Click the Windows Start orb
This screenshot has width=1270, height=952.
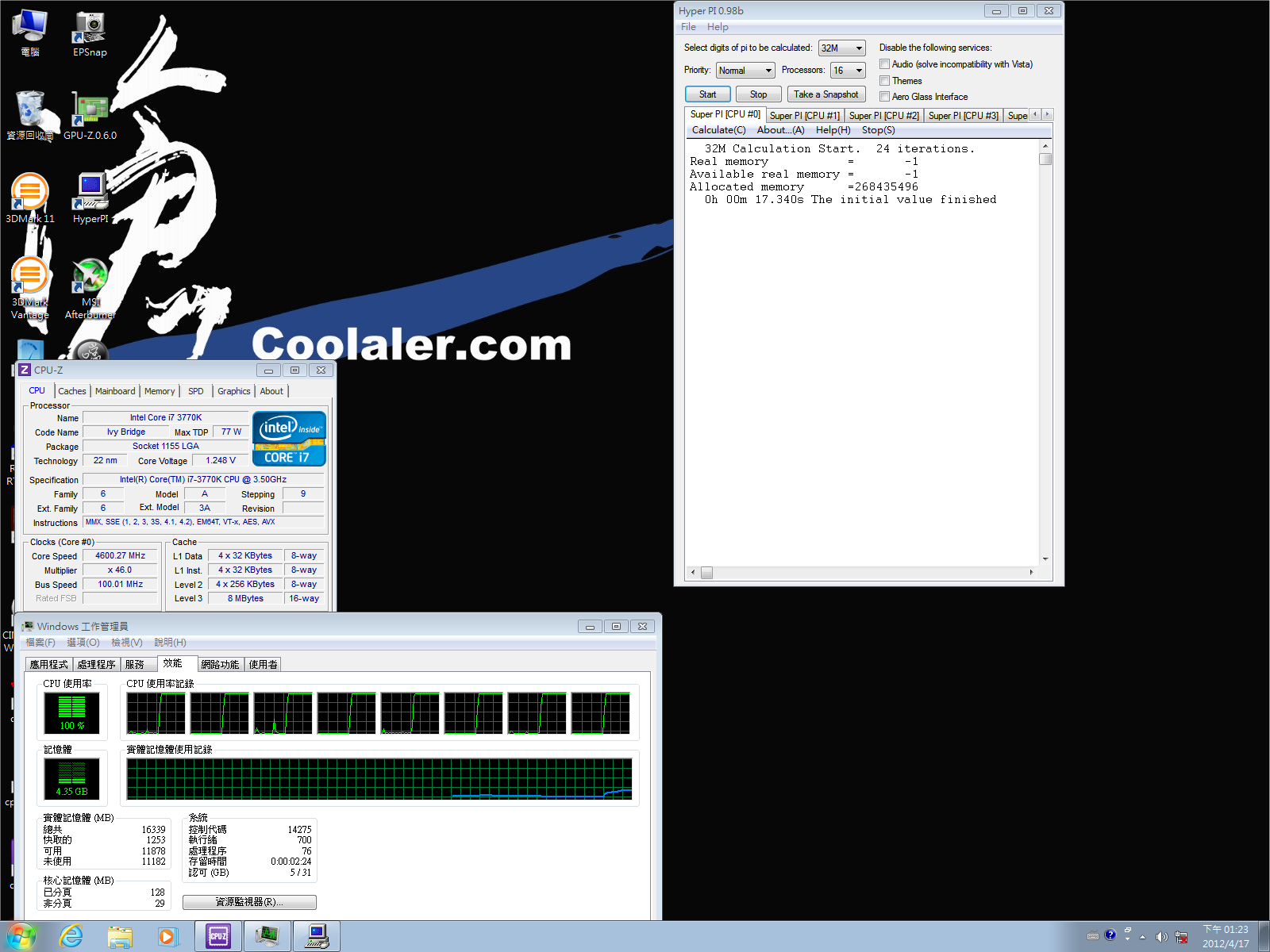[x=21, y=937]
